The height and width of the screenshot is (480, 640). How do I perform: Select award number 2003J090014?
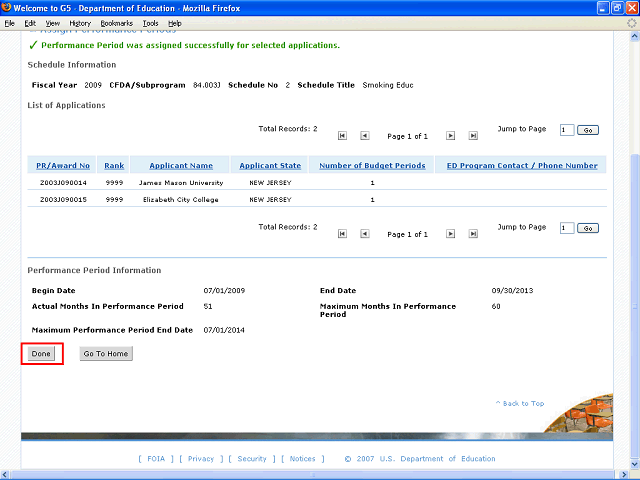pyautogui.click(x=63, y=183)
